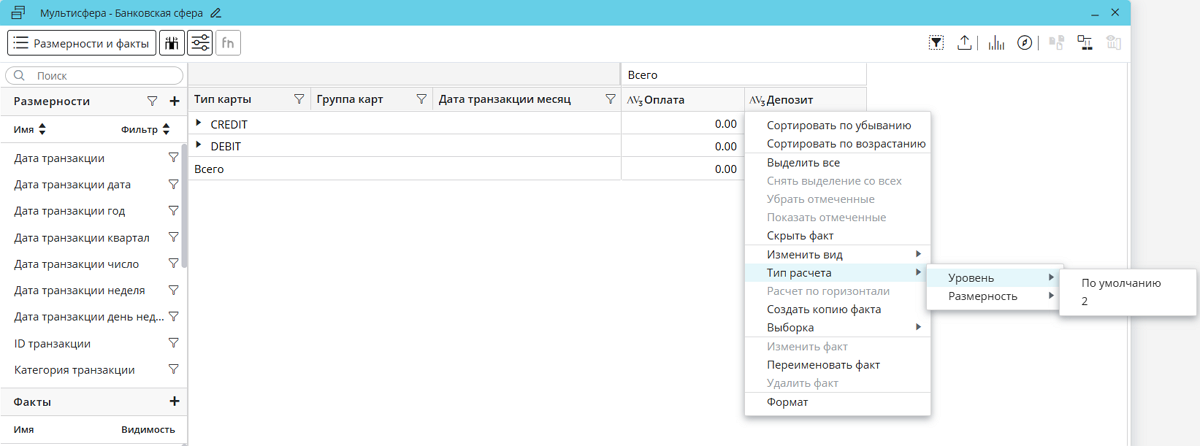Select level 2 in the Уровень submenu
The height and width of the screenshot is (446, 1200).
coord(1085,301)
